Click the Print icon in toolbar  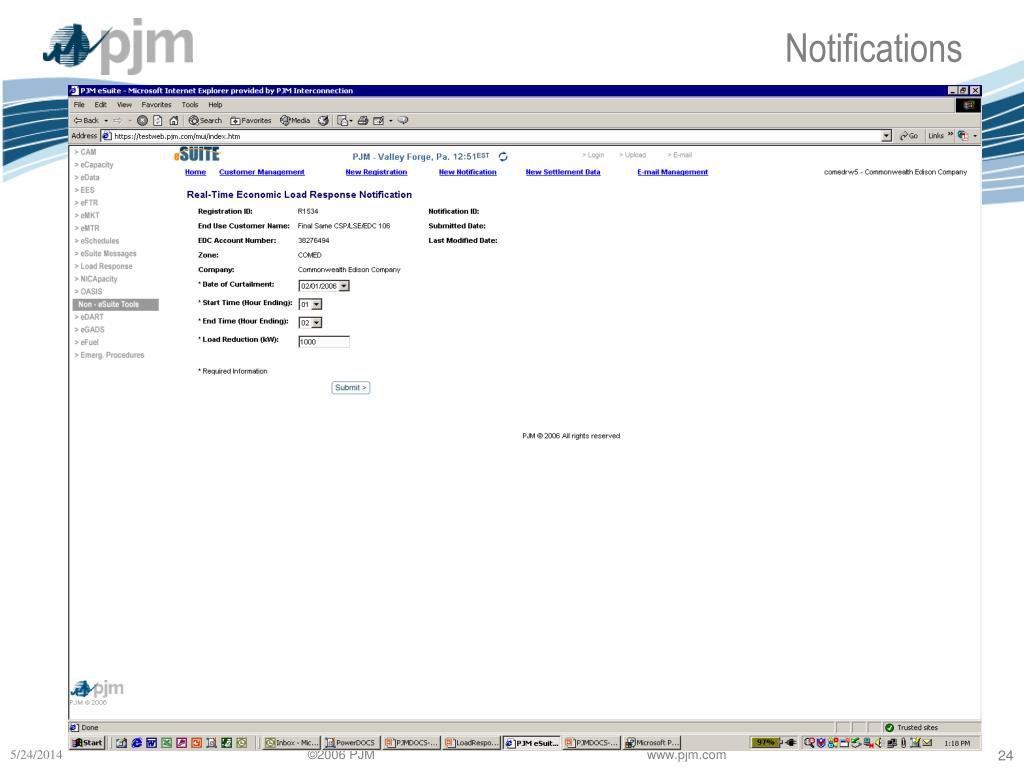(362, 120)
